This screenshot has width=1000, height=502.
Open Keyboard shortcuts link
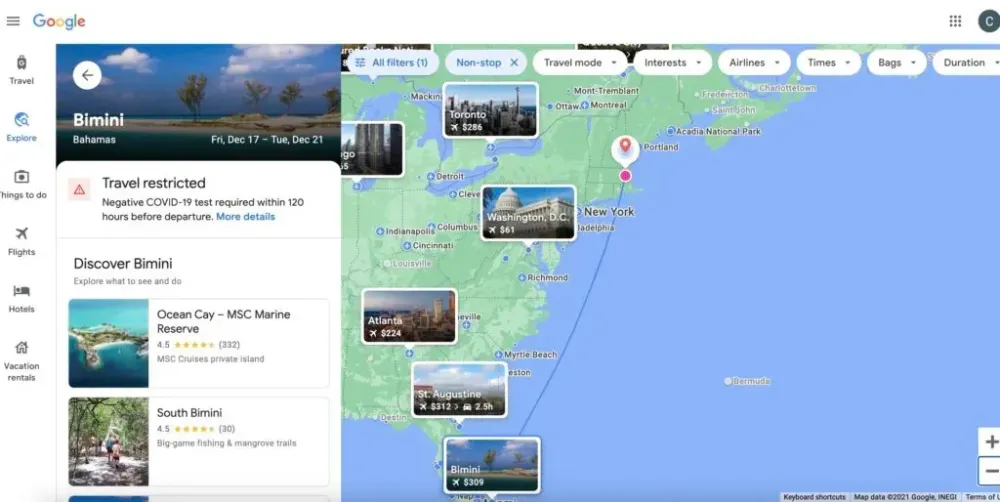(814, 497)
